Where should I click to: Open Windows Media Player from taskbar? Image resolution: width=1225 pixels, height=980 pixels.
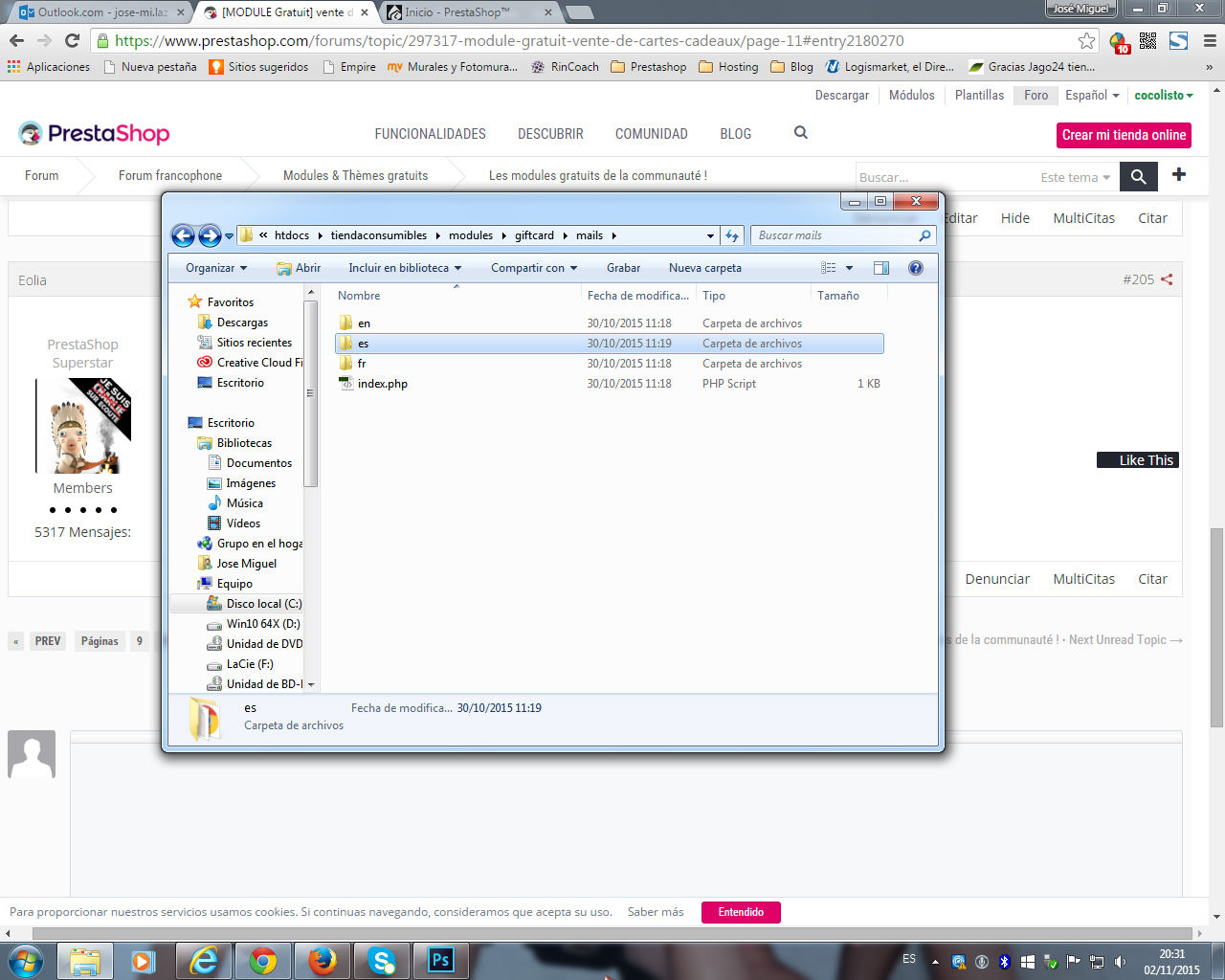click(x=144, y=961)
